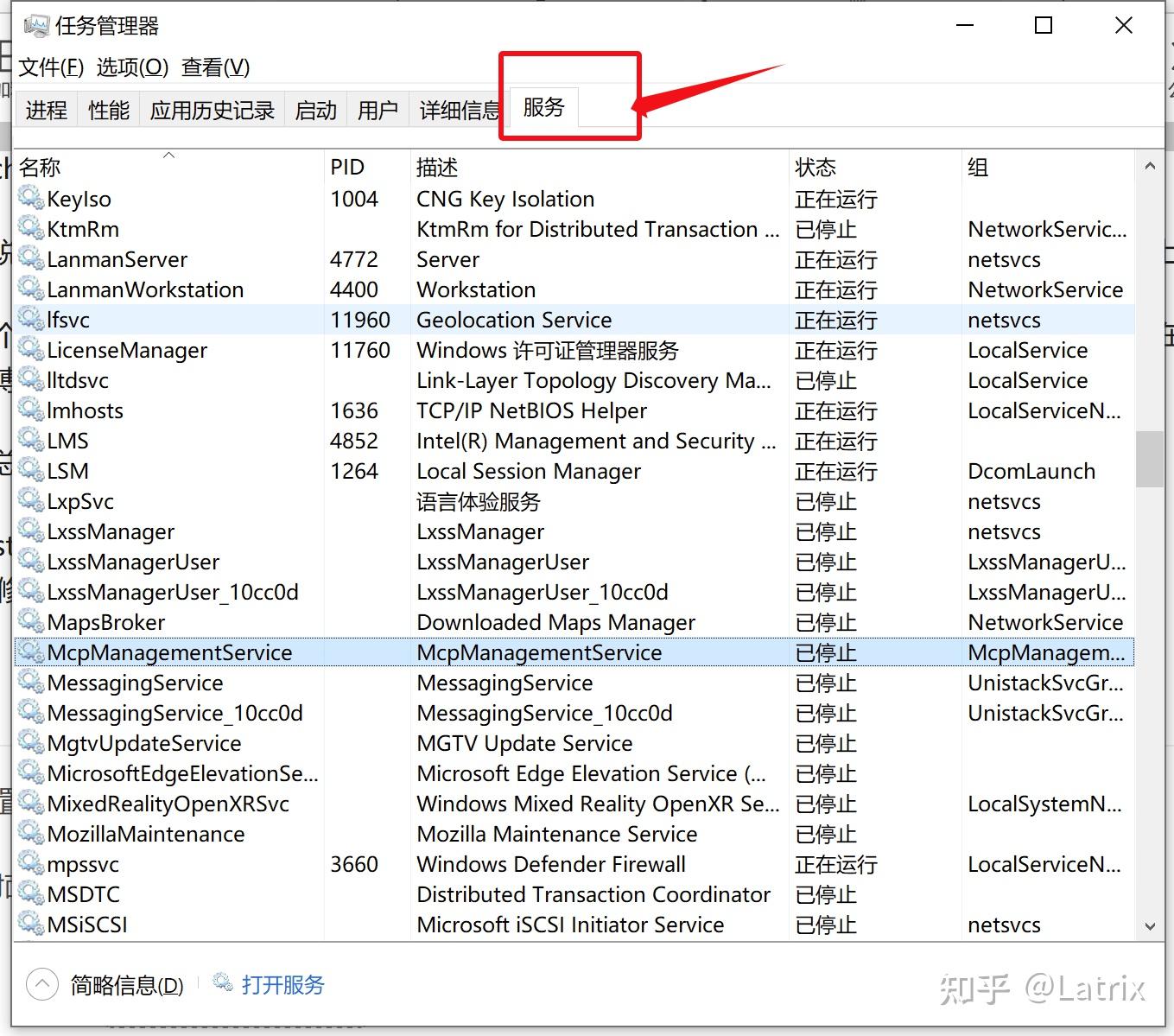The image size is (1174, 1036).
Task: Switch to the 性能 tab
Action: tap(107, 109)
